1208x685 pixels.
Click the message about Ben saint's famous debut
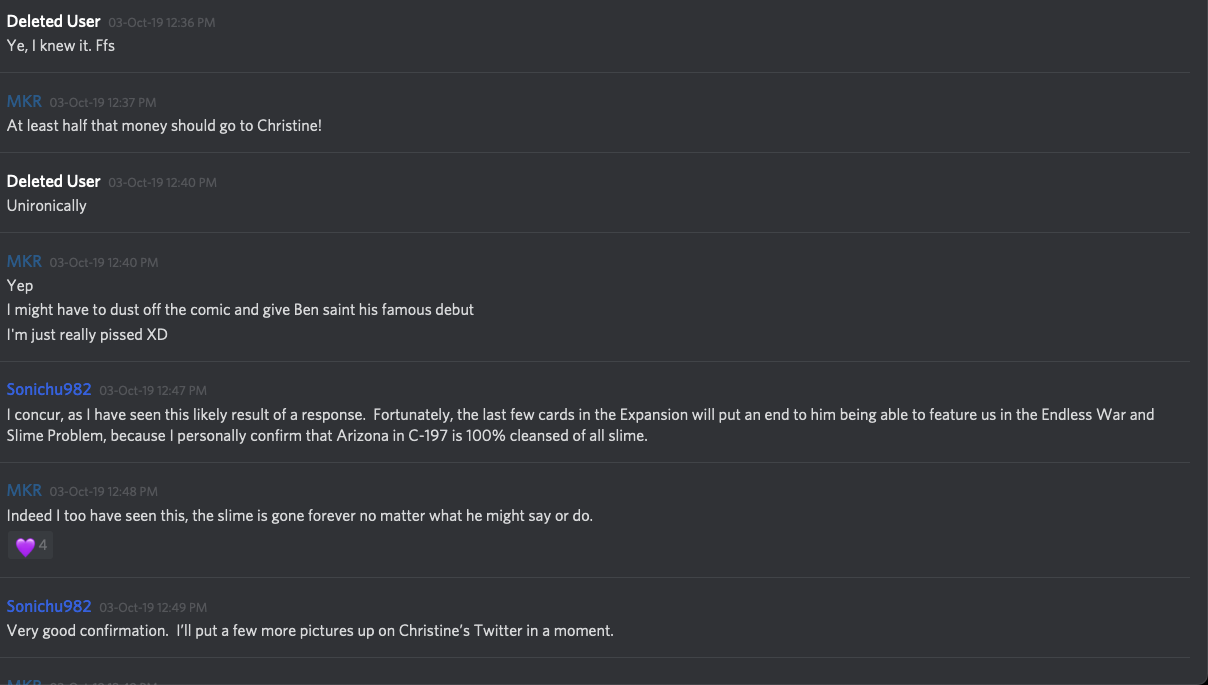click(x=240, y=310)
